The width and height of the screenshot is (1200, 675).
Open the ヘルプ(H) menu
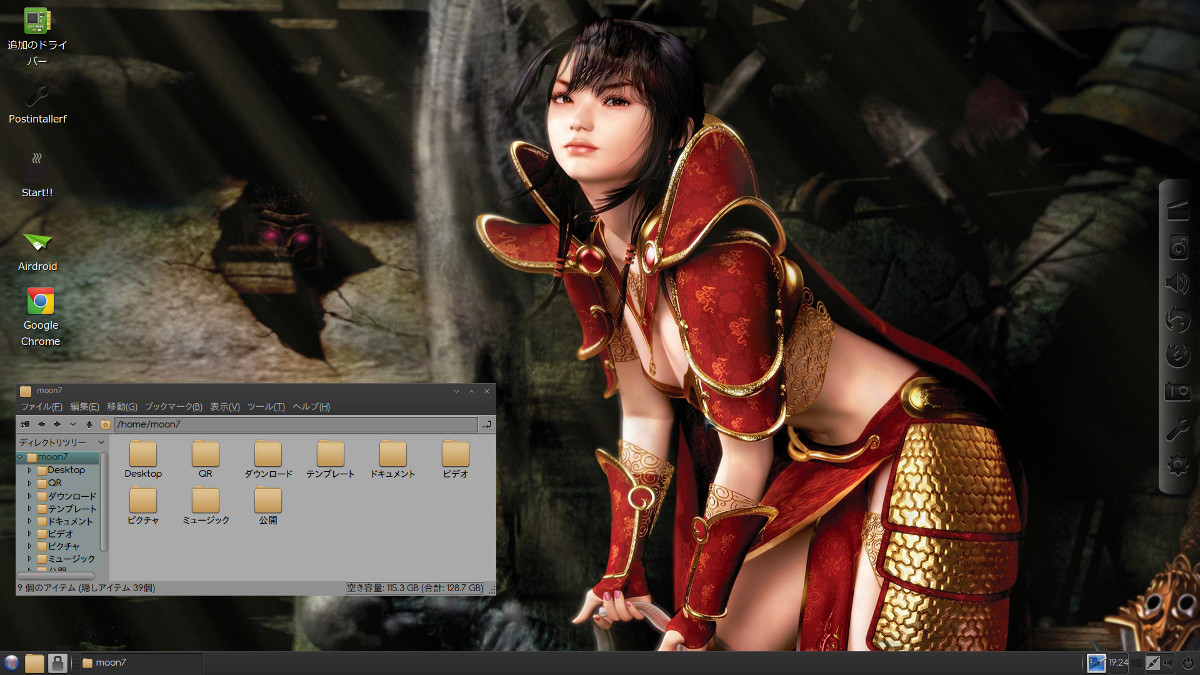pyautogui.click(x=311, y=407)
